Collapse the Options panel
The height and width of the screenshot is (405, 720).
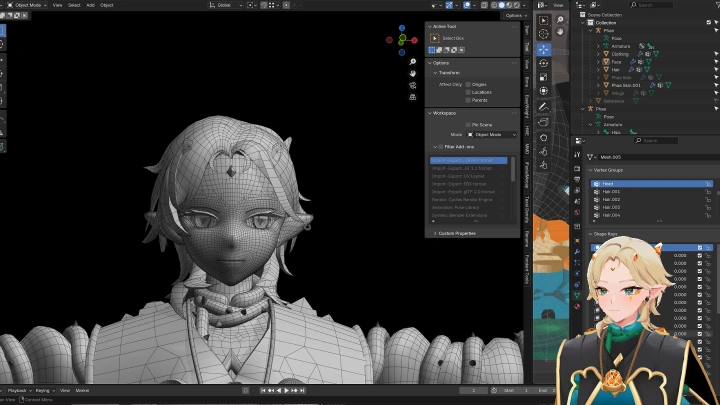(430, 63)
